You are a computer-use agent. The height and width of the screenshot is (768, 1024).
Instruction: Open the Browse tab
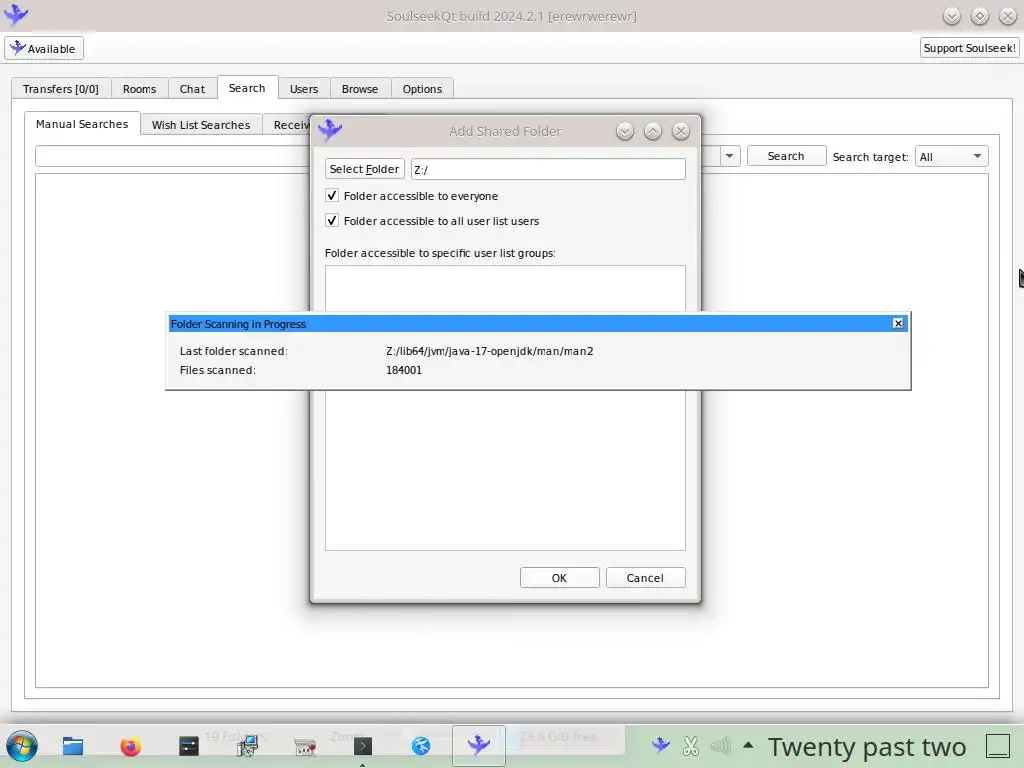click(x=360, y=89)
